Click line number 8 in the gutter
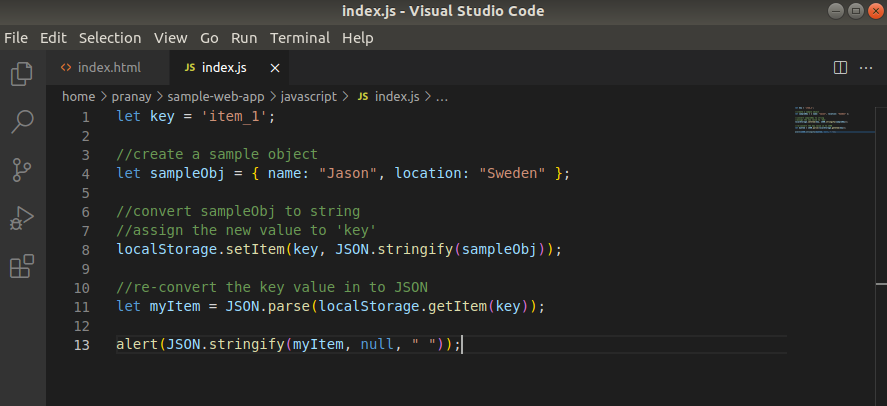The image size is (887, 406). pyautogui.click(x=85, y=250)
